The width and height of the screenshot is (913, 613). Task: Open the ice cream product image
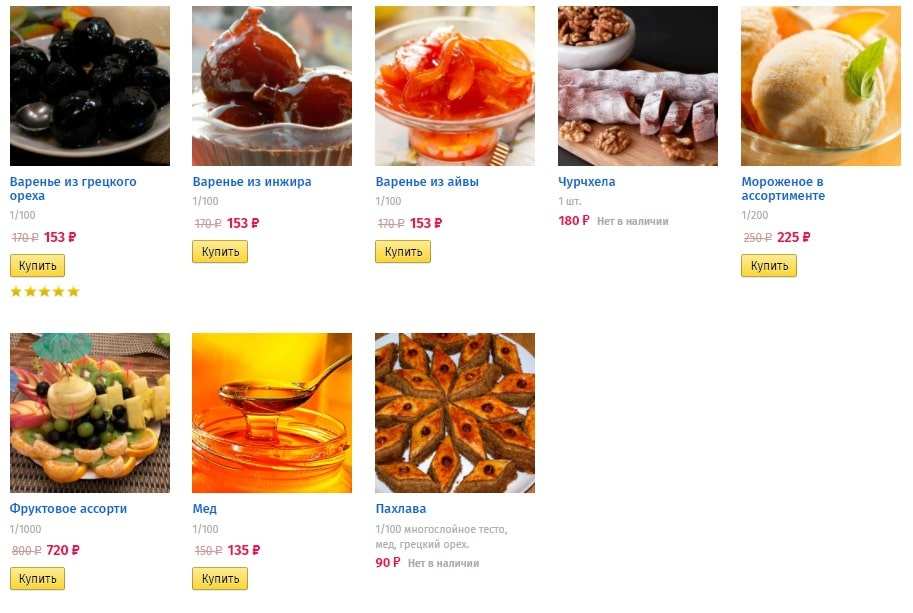[x=821, y=86]
